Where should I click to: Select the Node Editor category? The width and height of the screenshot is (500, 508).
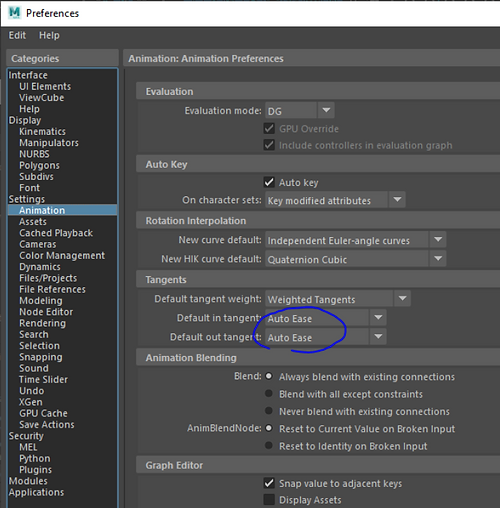[x=46, y=312]
